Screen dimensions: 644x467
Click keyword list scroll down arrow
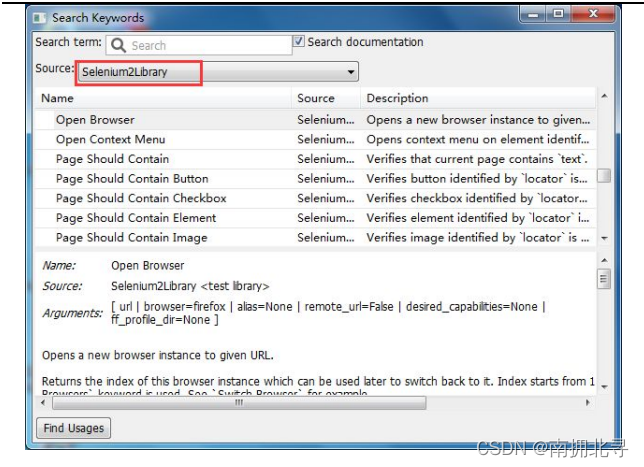[x=604, y=239]
